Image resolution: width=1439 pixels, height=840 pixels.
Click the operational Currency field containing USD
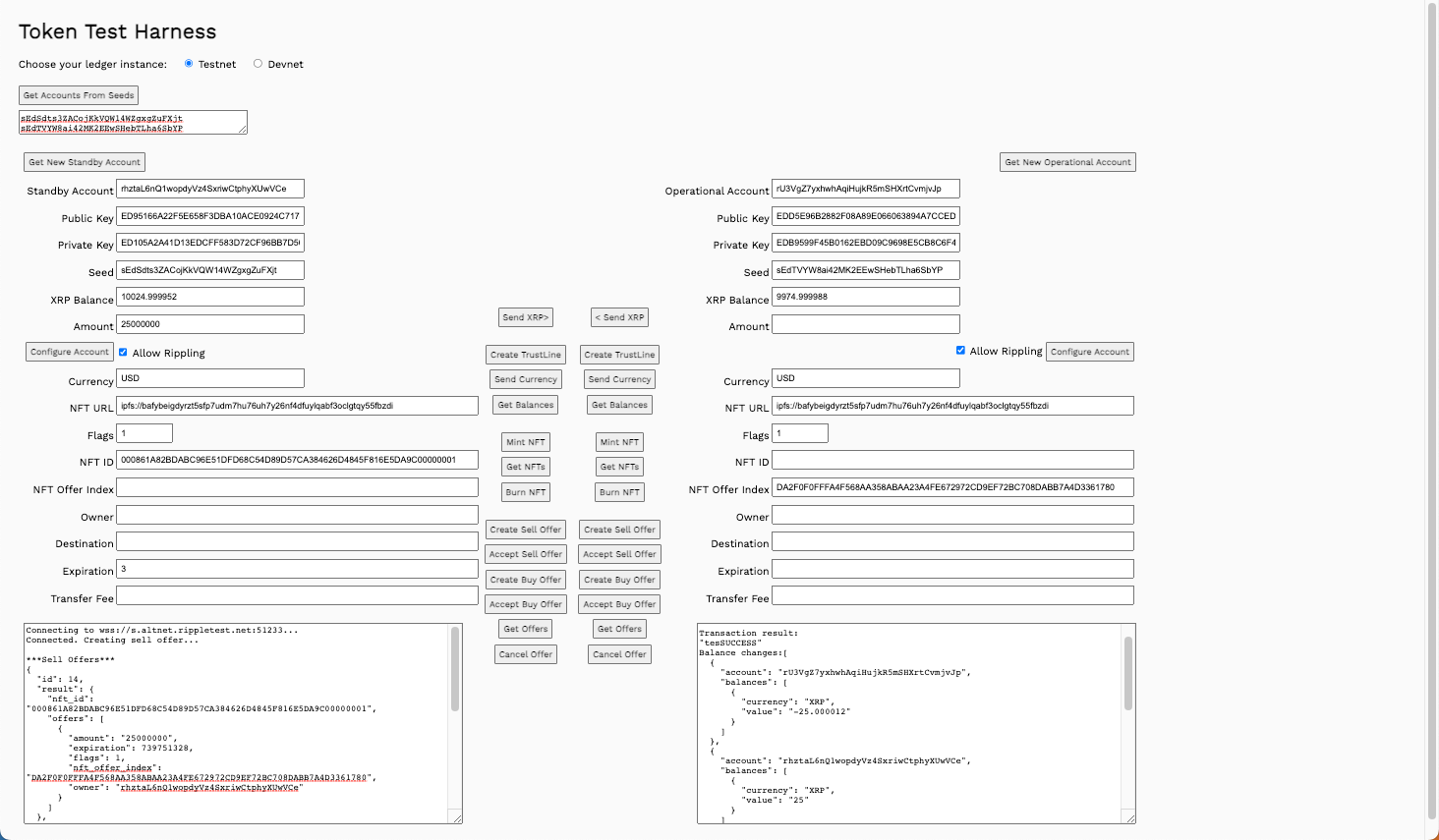865,378
